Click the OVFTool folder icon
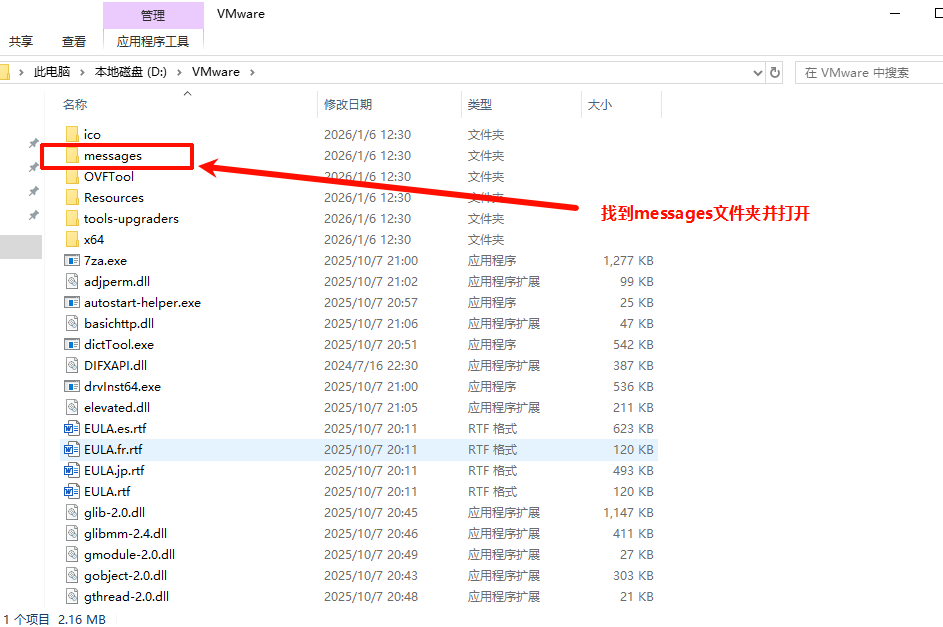The height and width of the screenshot is (627, 943). click(x=72, y=177)
